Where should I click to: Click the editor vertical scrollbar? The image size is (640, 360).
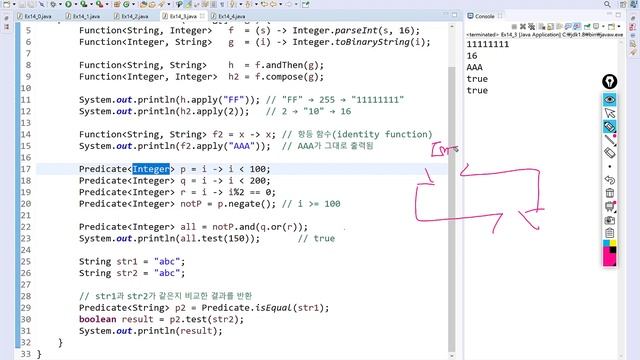(451, 208)
